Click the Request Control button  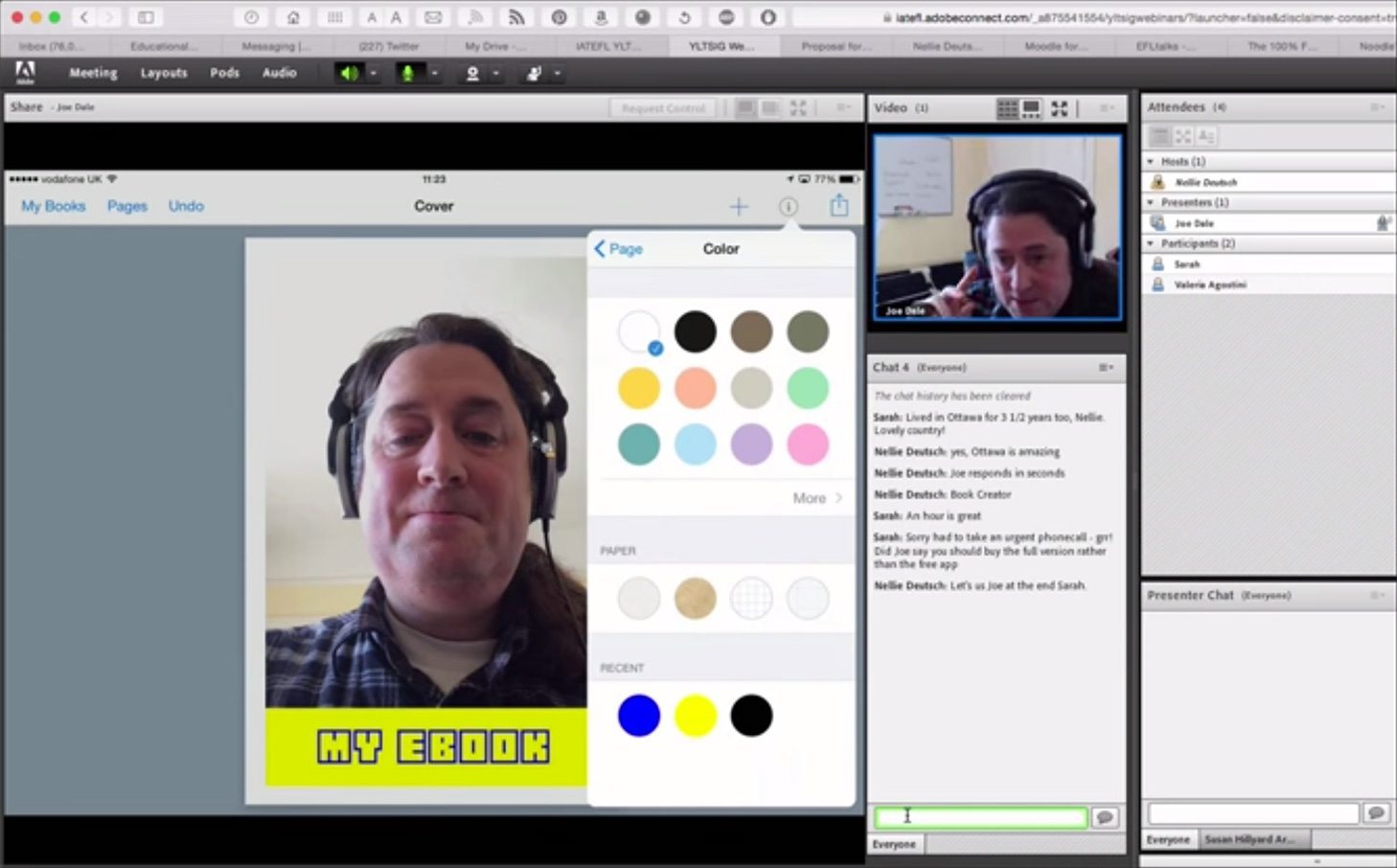(x=663, y=107)
